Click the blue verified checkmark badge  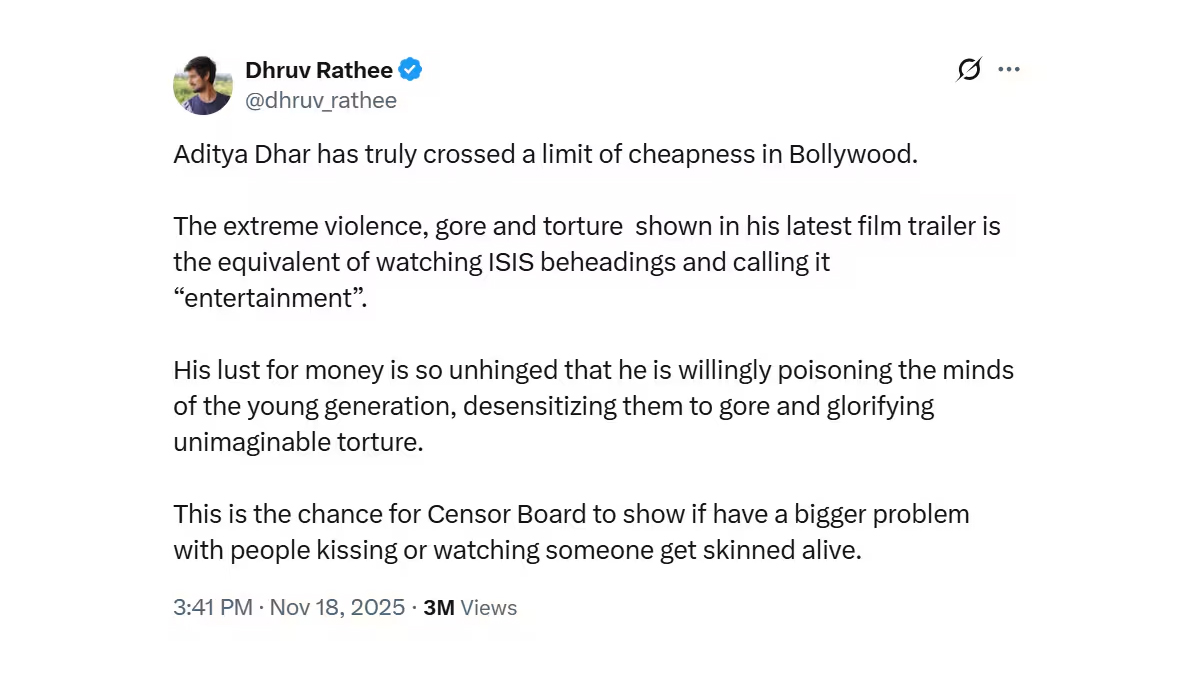pyautogui.click(x=410, y=70)
